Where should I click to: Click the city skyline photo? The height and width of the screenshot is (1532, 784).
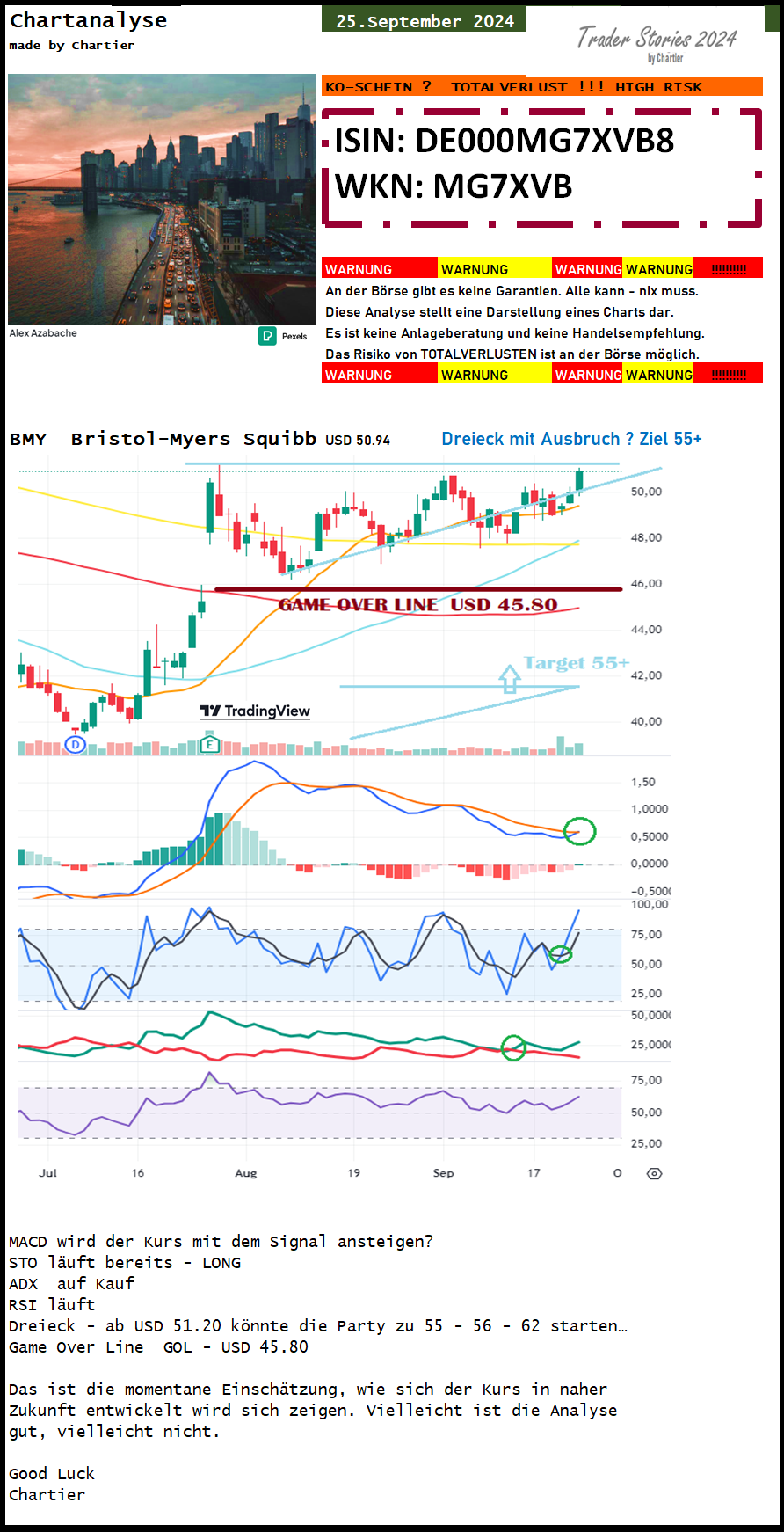pos(162,199)
